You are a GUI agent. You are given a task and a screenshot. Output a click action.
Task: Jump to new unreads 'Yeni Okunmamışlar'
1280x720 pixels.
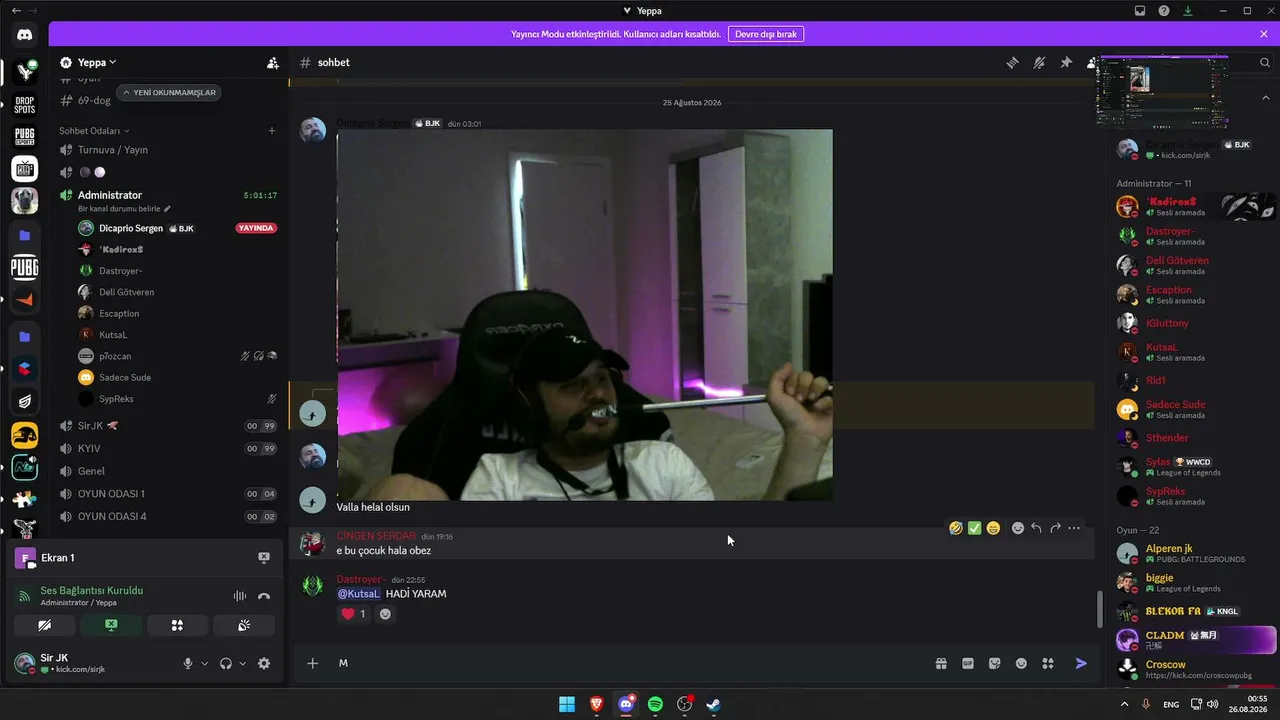[x=169, y=92]
